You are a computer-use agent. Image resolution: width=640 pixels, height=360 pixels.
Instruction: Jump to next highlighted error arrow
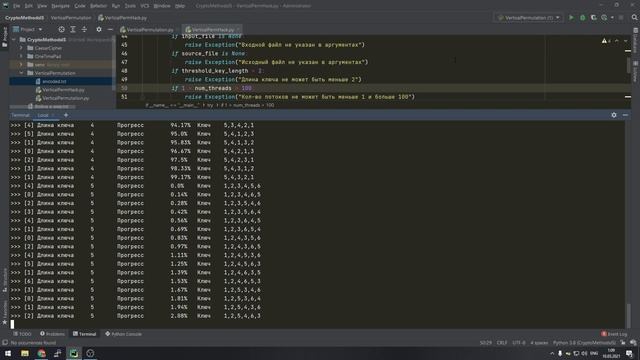click(625, 41)
